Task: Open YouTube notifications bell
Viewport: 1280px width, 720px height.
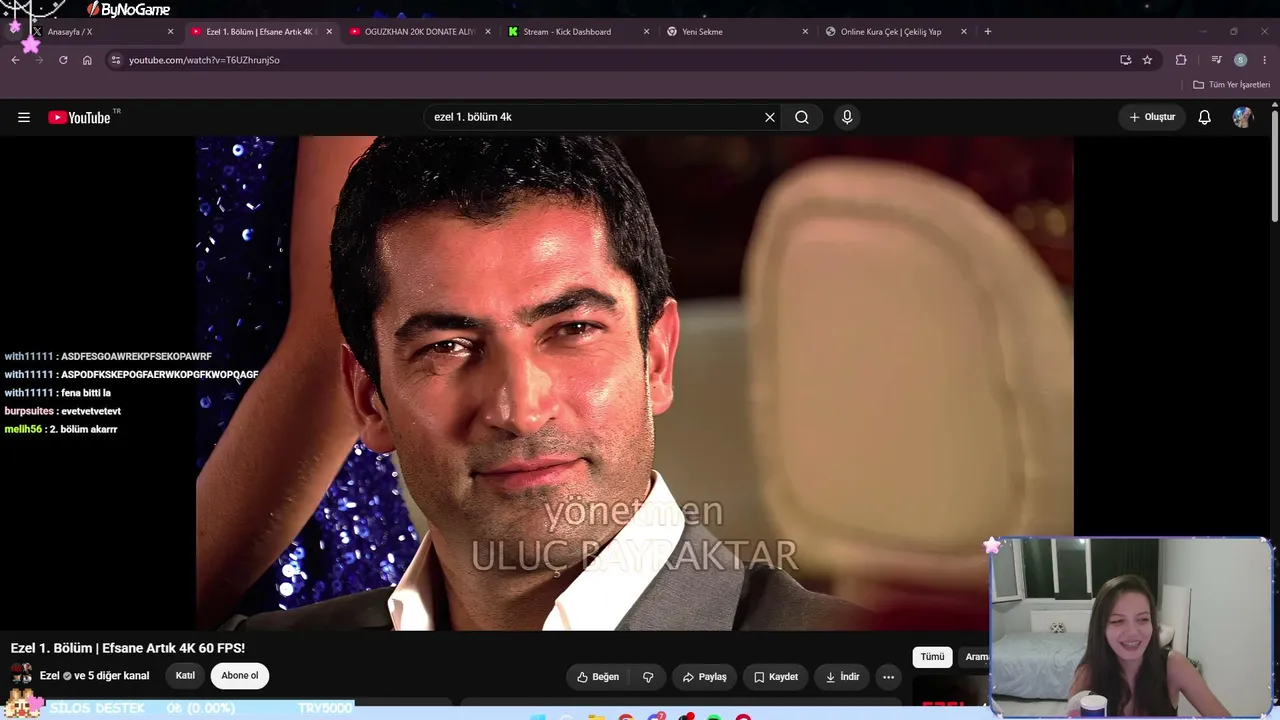Action: (1205, 117)
